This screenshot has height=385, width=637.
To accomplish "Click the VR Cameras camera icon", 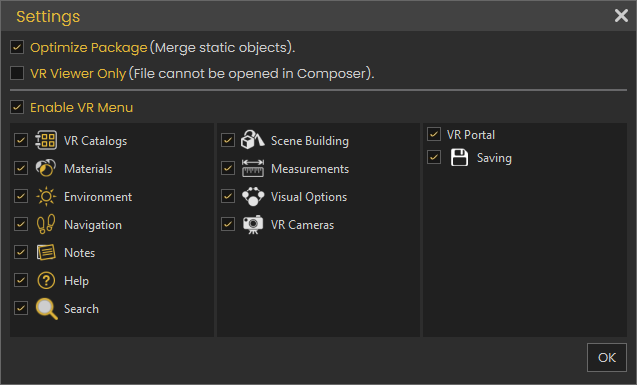I will point(253,224).
